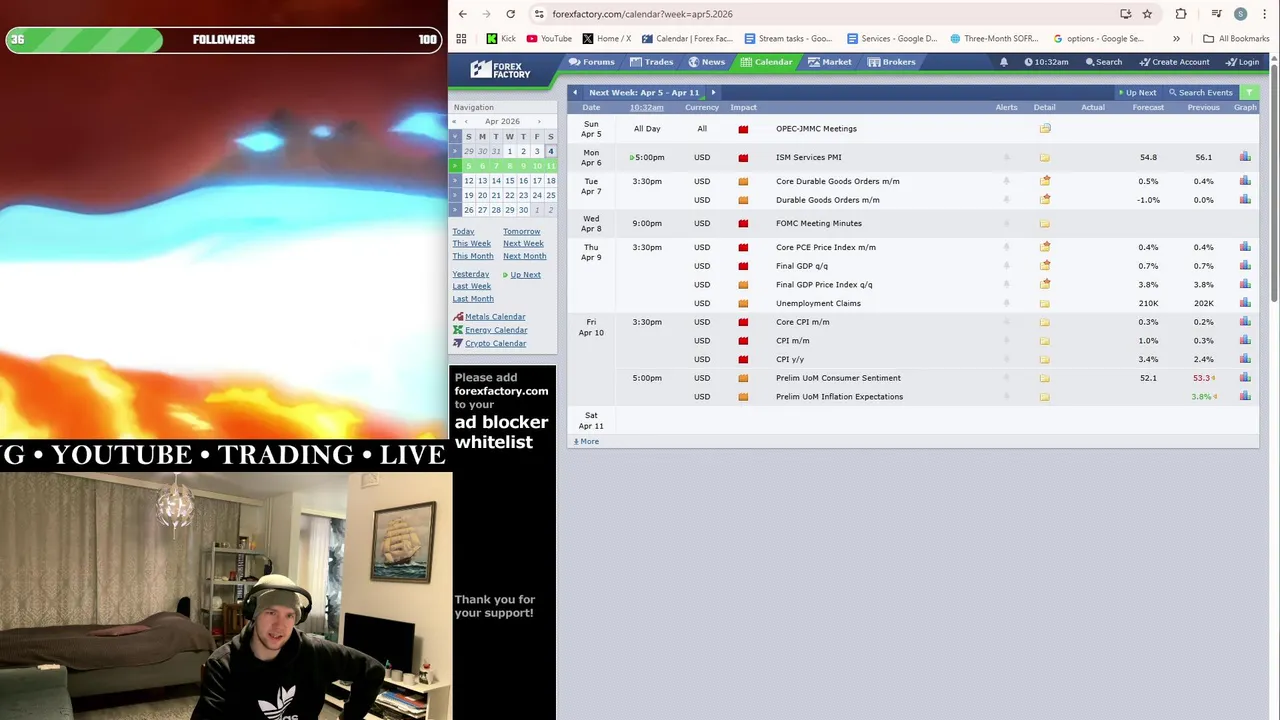
Task: Toggle alert bell for Prelim UoM Consumer Sentiment
Action: pos(1006,378)
